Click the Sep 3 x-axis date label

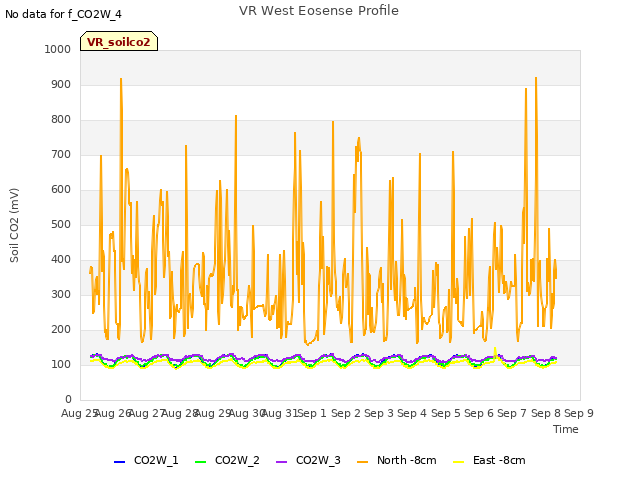click(x=379, y=413)
